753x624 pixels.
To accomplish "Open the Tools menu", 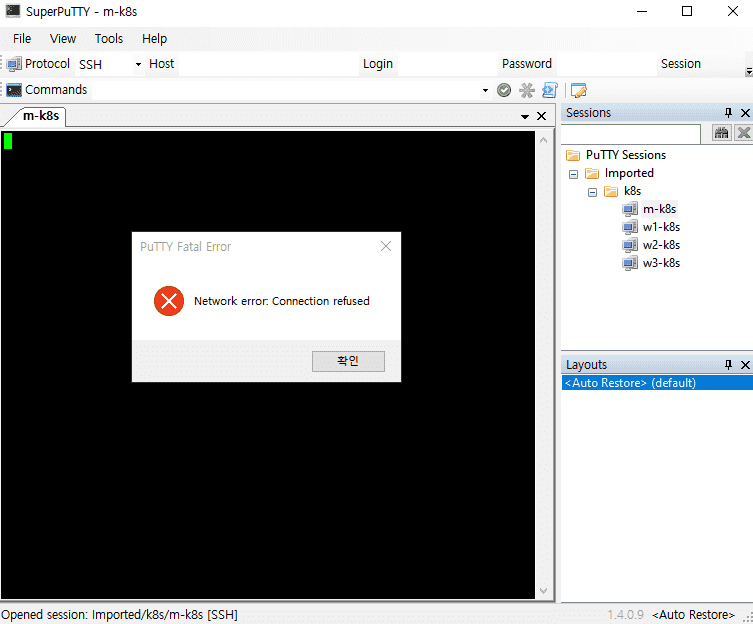I will pyautogui.click(x=109, y=39).
